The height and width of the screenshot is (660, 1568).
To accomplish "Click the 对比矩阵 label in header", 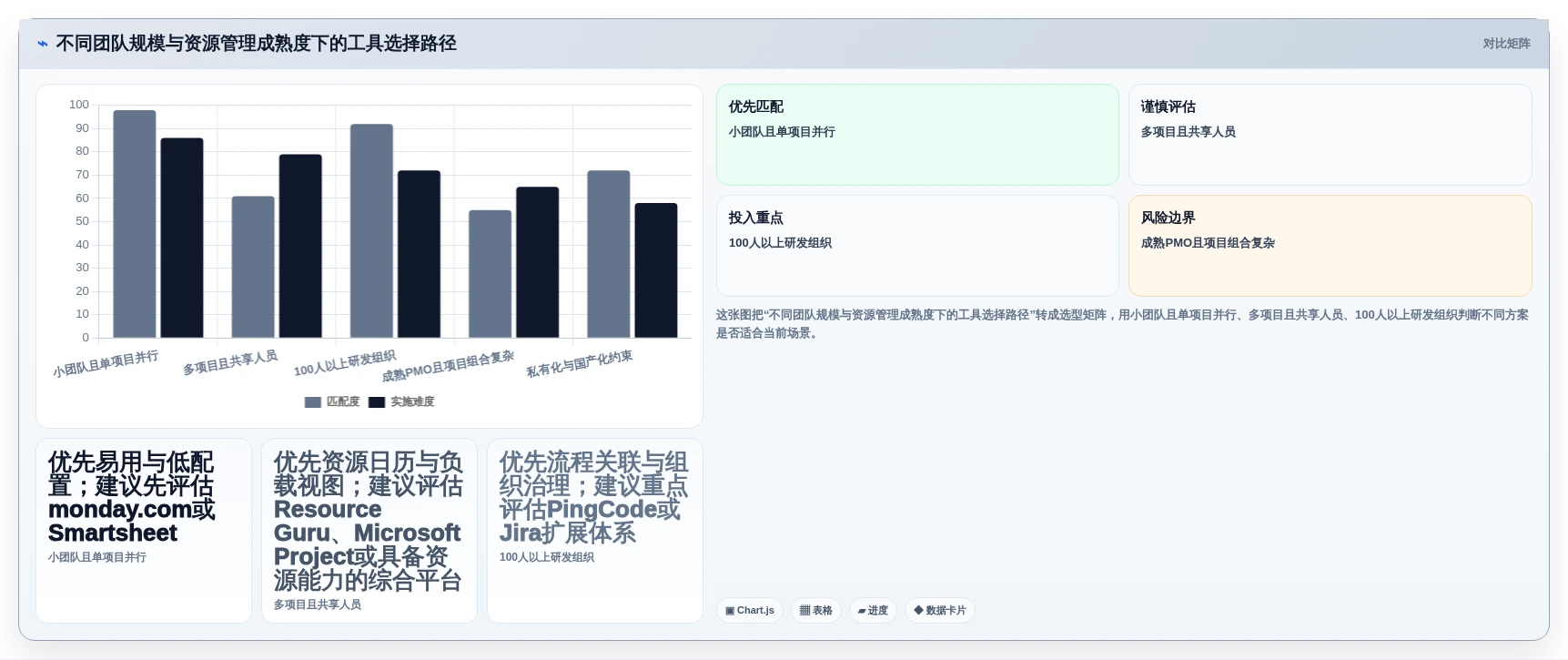I will click(x=1506, y=44).
